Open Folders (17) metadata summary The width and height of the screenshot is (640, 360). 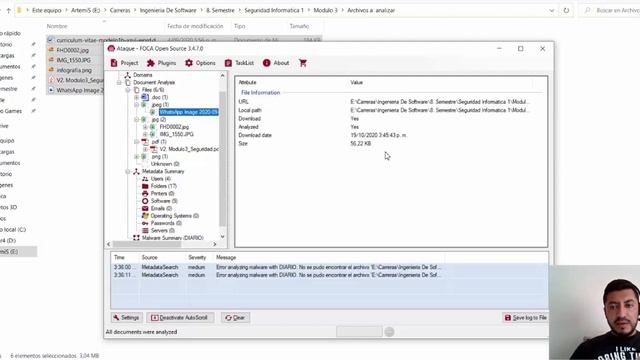point(164,186)
